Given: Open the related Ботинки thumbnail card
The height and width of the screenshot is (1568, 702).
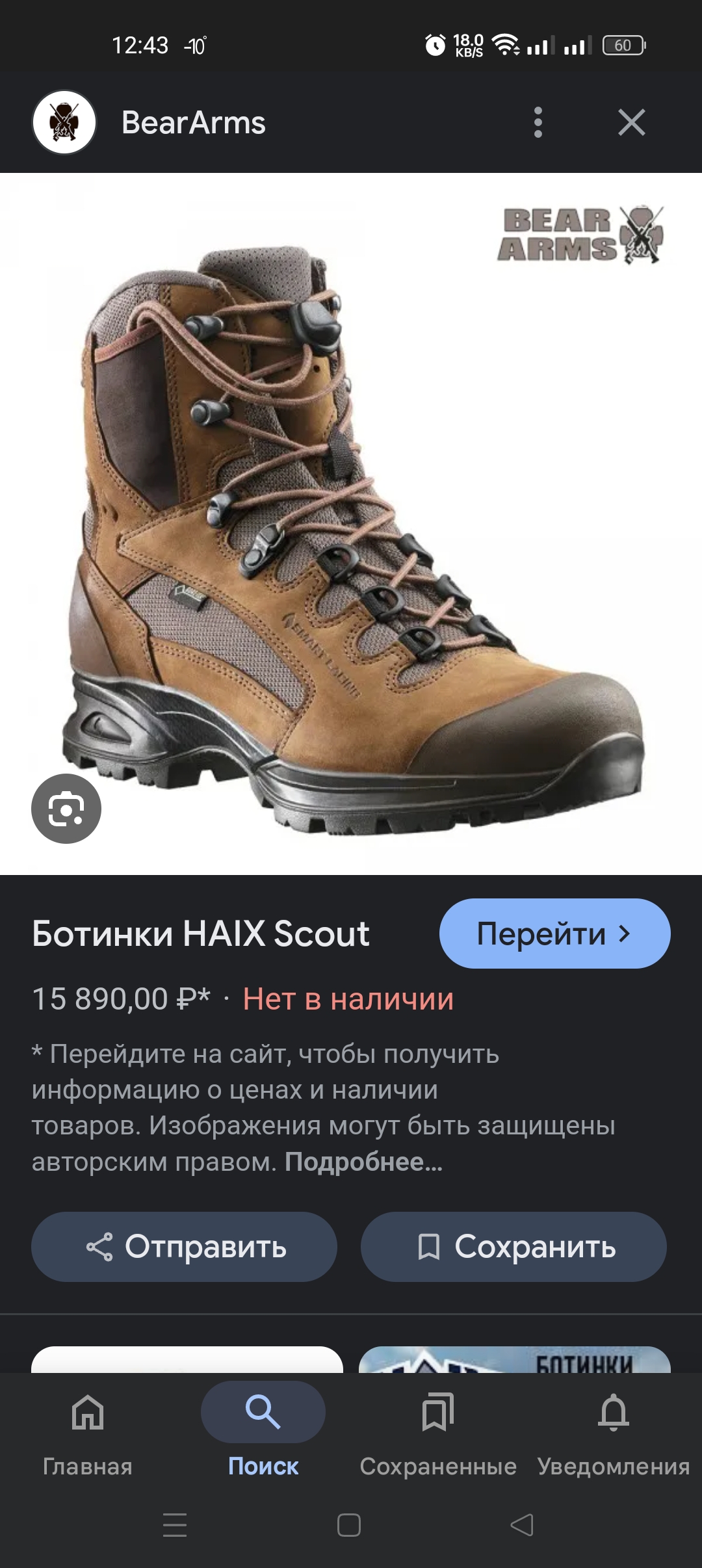Looking at the screenshot, I should pos(515,1359).
